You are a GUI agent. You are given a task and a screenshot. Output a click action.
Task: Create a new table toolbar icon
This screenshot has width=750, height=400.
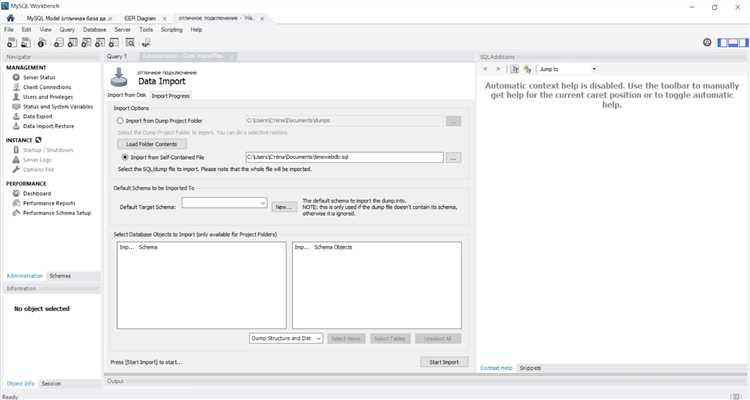click(72, 43)
